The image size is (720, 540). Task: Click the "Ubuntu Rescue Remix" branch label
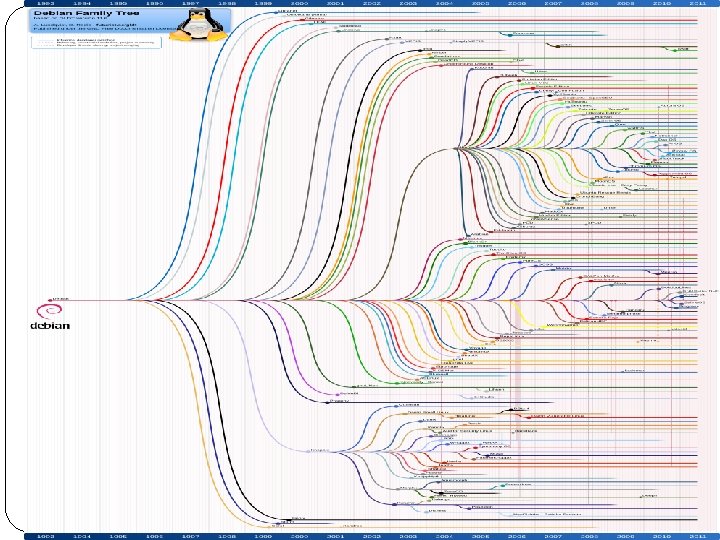pyautogui.click(x=605, y=192)
